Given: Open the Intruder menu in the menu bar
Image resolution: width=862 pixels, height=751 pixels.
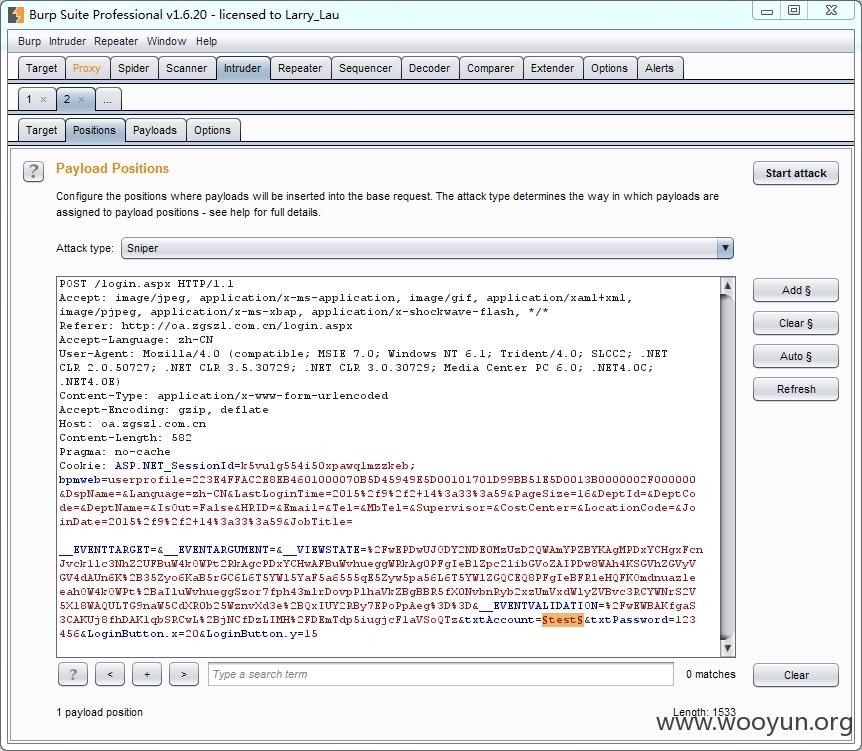Looking at the screenshot, I should [67, 41].
